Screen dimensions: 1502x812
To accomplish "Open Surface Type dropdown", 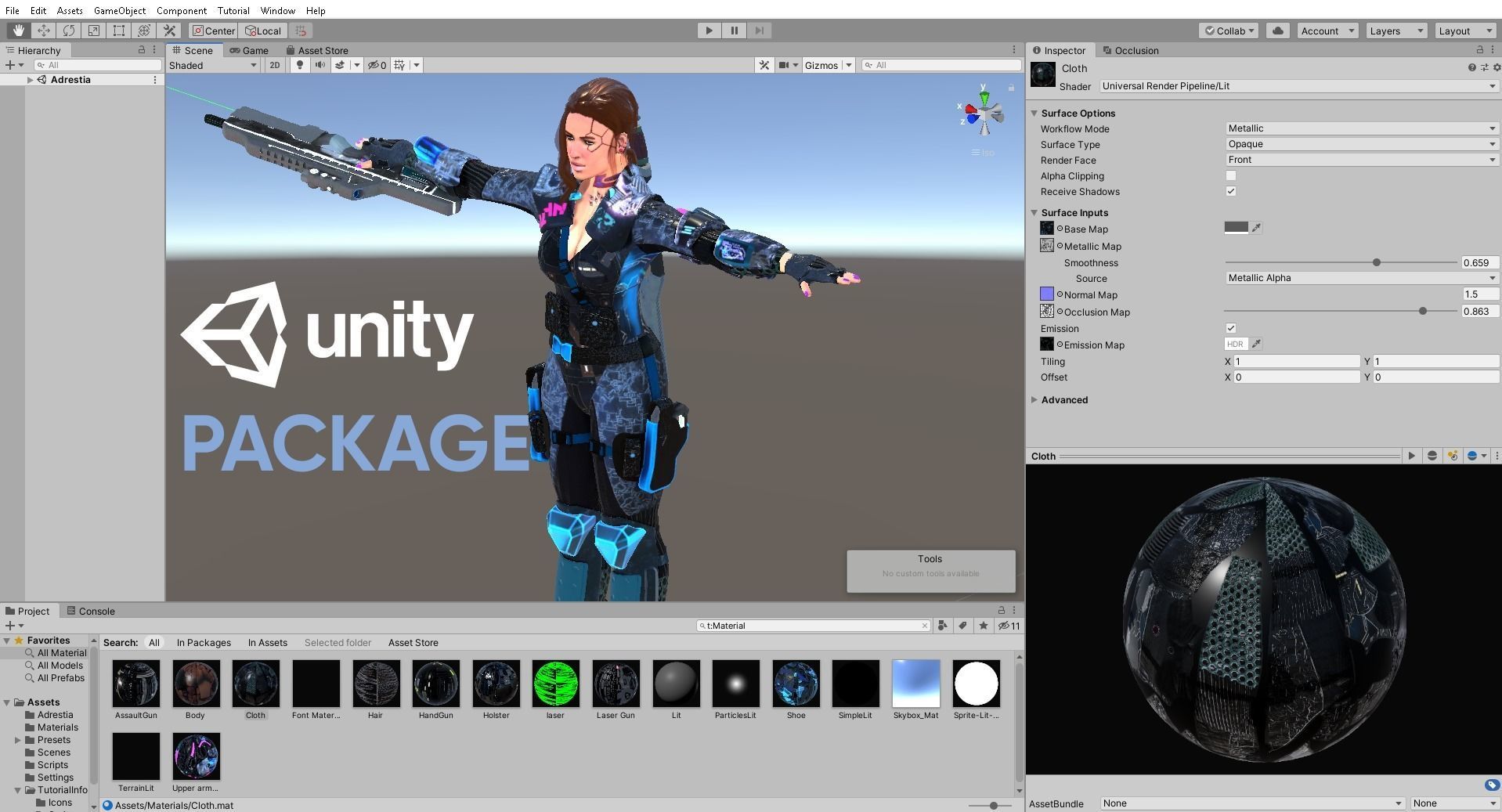I will 1362,144.
